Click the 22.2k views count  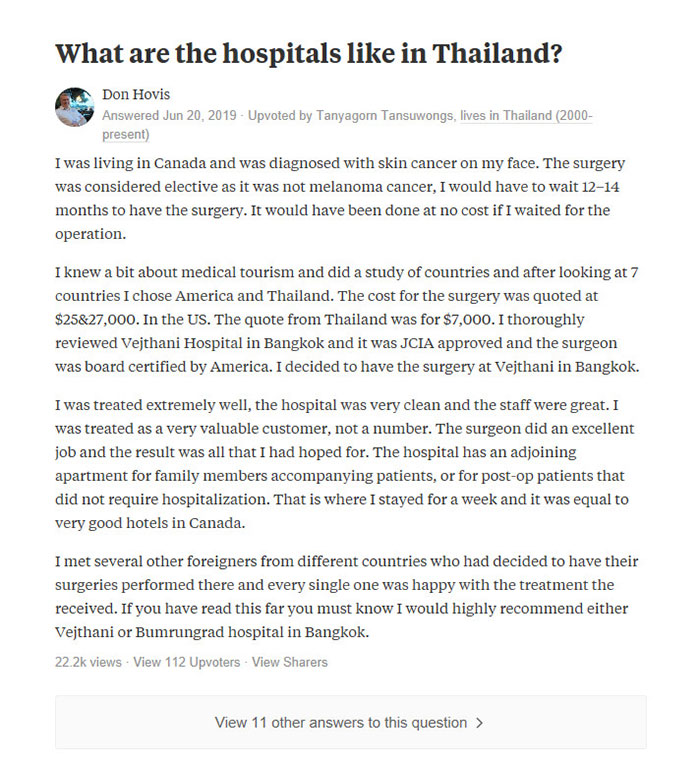click(90, 662)
